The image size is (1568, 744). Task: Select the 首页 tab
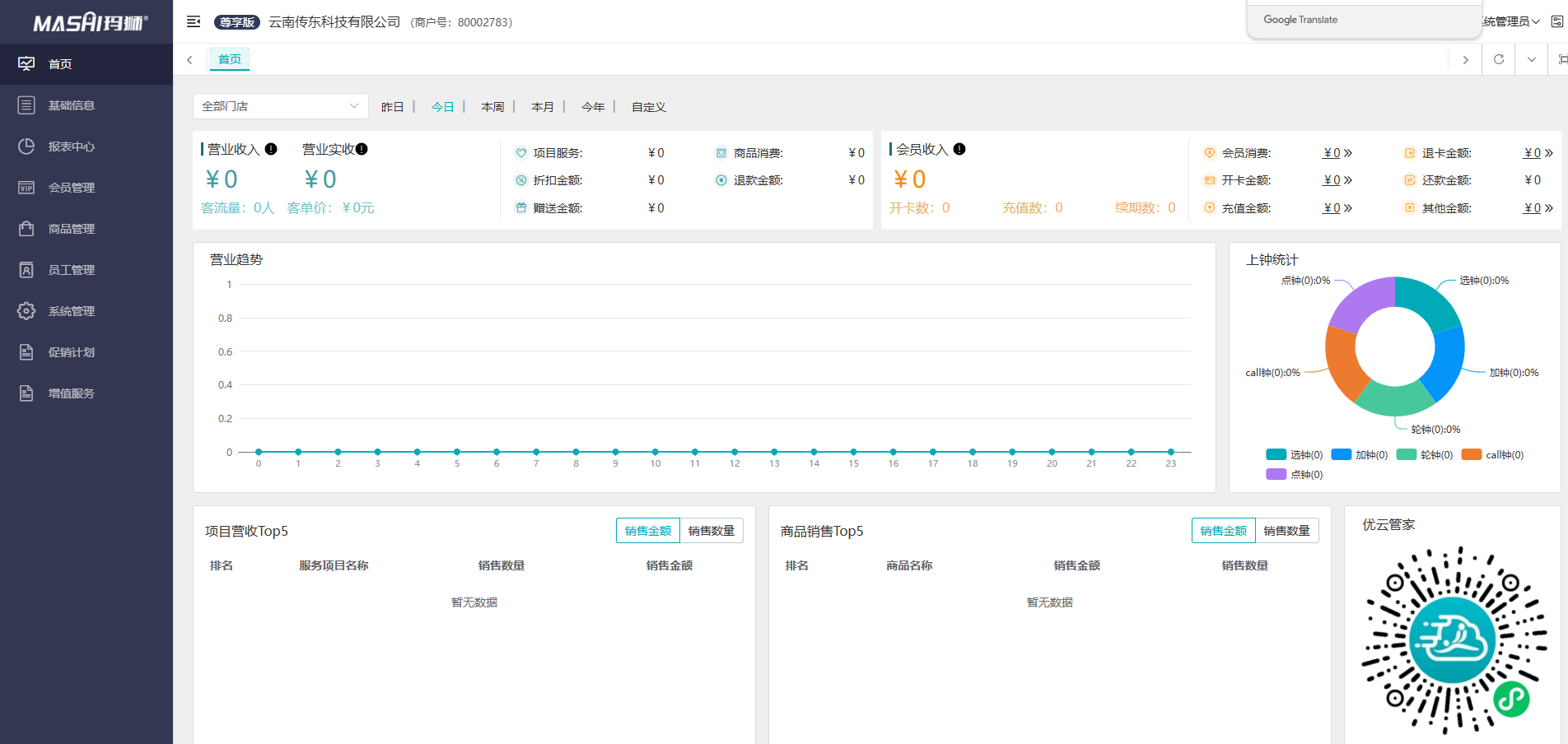point(230,59)
